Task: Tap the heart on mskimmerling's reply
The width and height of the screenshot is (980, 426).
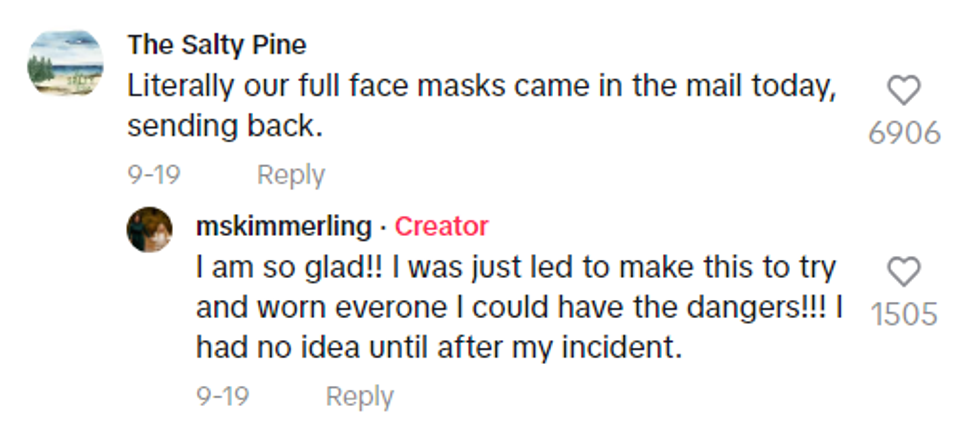Action: pyautogui.click(x=904, y=272)
